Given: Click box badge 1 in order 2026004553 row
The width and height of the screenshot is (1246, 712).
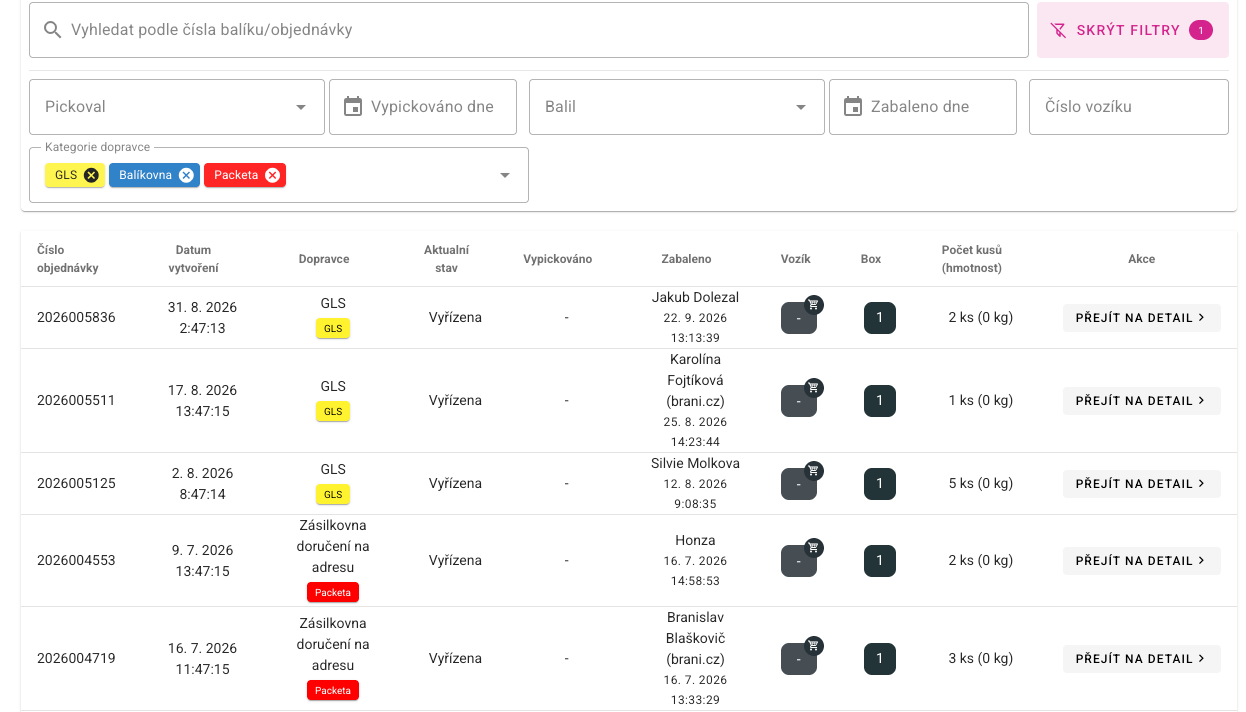Looking at the screenshot, I should point(880,561).
